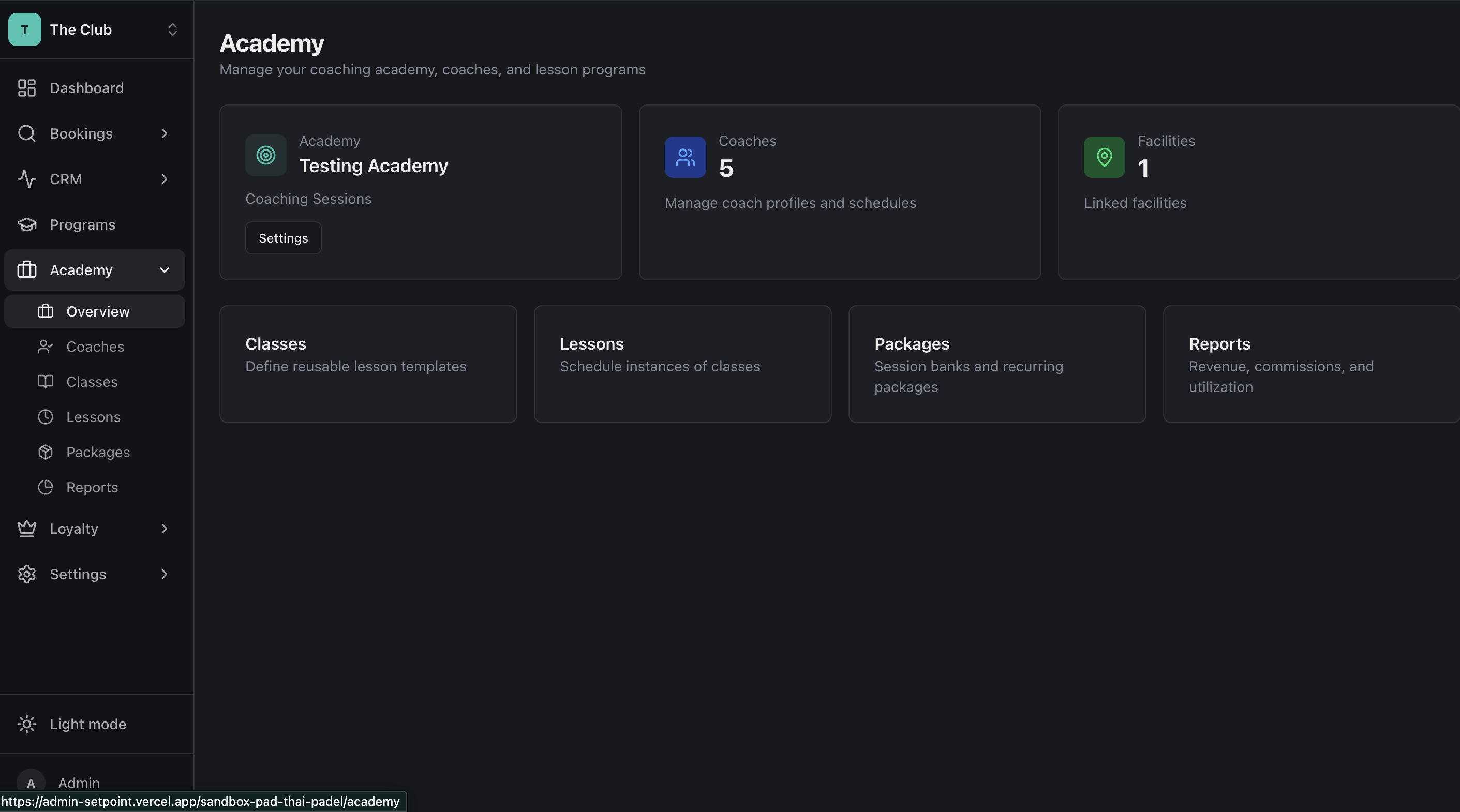1460x812 pixels.
Task: Collapse the Academy submenu chevron
Action: 165,270
